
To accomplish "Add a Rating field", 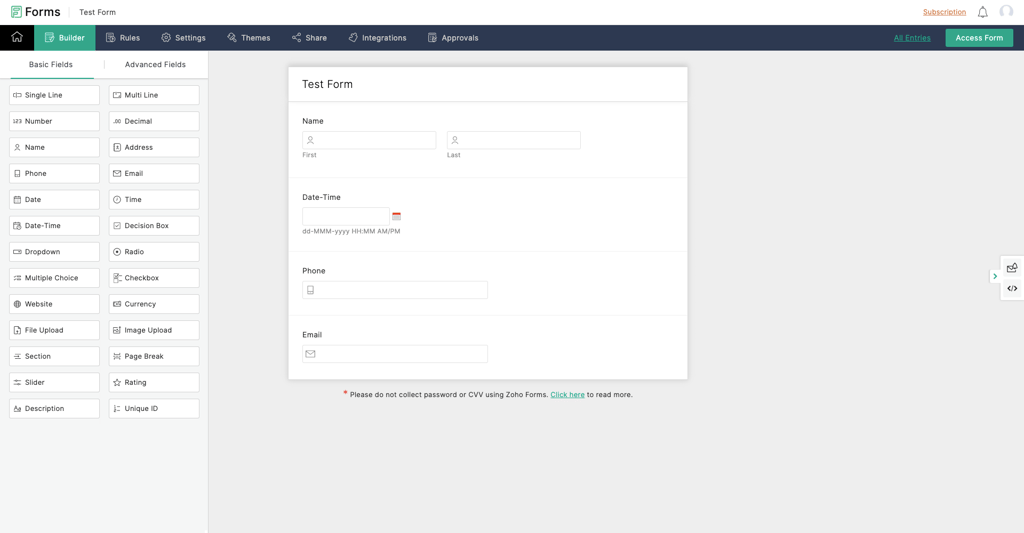I will pyautogui.click(x=154, y=382).
